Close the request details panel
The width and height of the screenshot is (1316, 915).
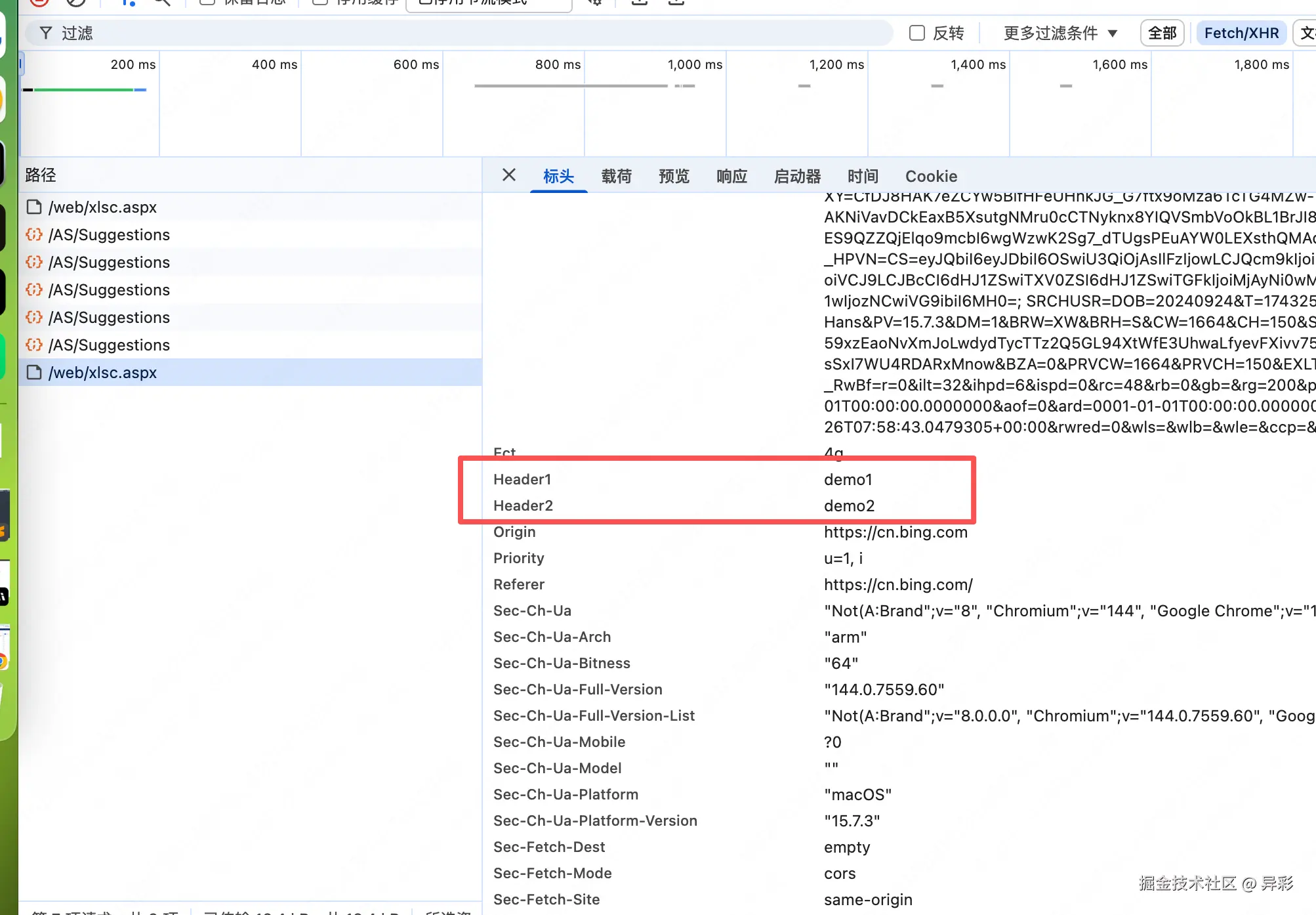pos(508,175)
